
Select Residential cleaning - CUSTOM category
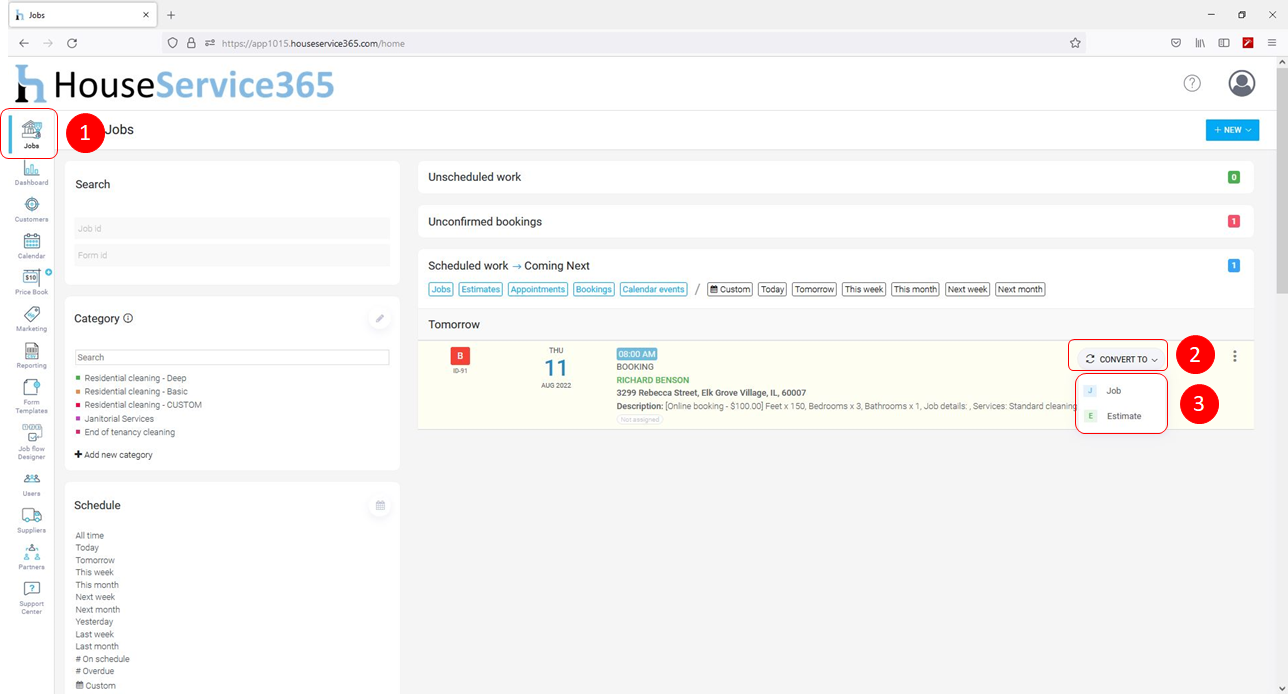[143, 405]
